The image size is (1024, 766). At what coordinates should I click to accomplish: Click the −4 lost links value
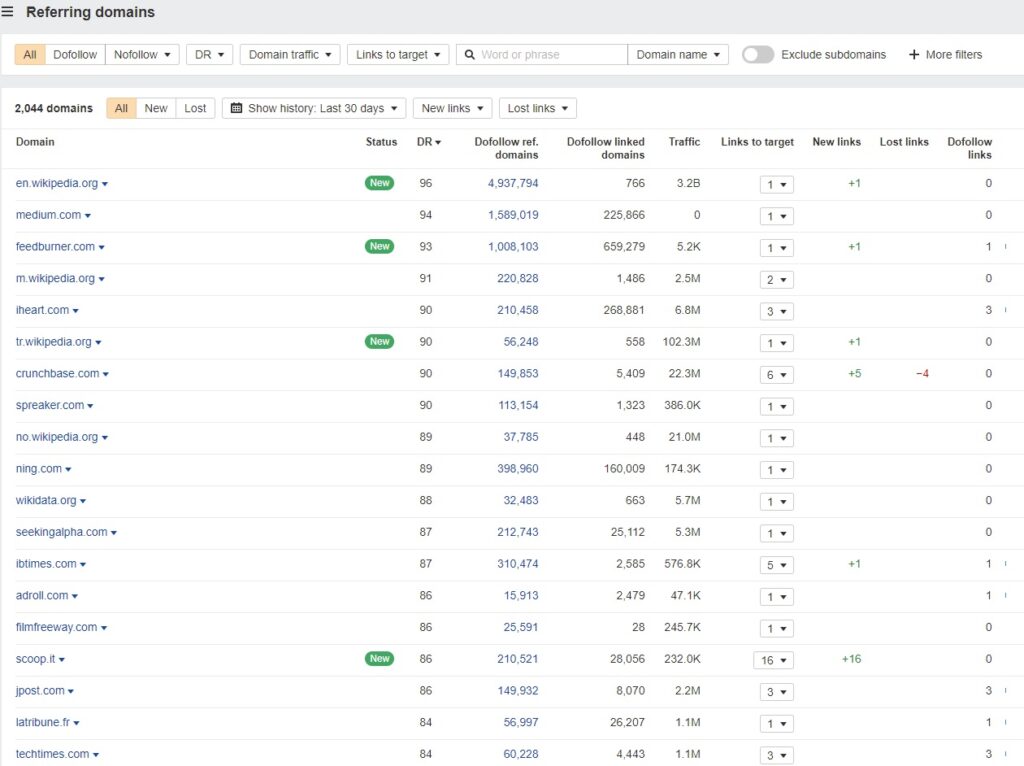(x=921, y=374)
